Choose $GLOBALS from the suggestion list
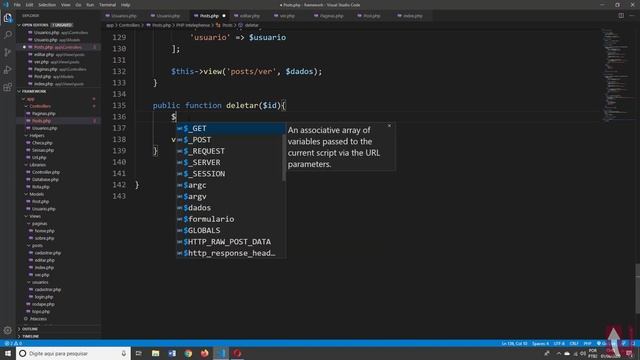640x360 pixels. [231, 231]
